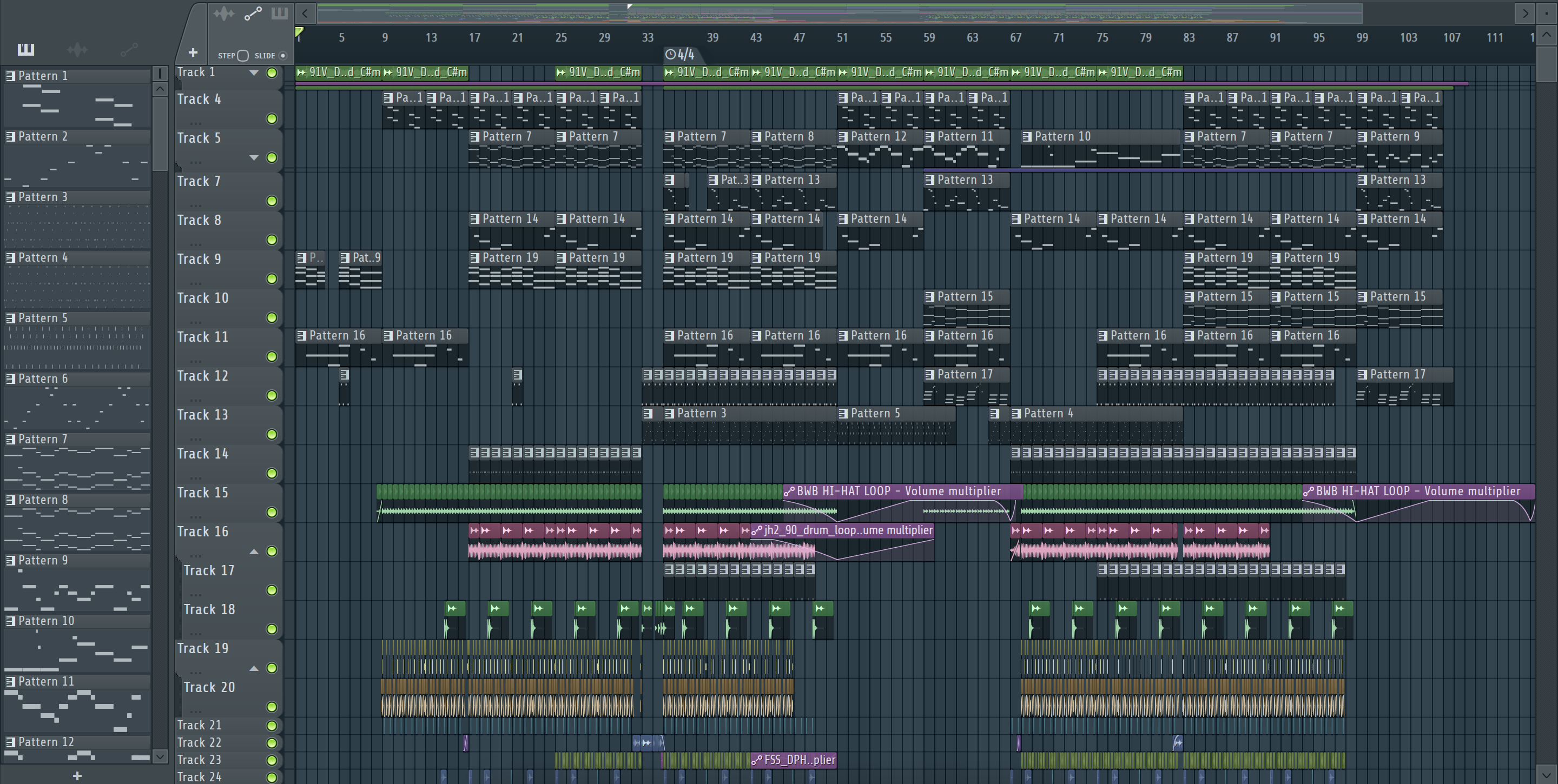Image resolution: width=1558 pixels, height=784 pixels.
Task: Show patterns in the picker panel
Action: [25, 49]
